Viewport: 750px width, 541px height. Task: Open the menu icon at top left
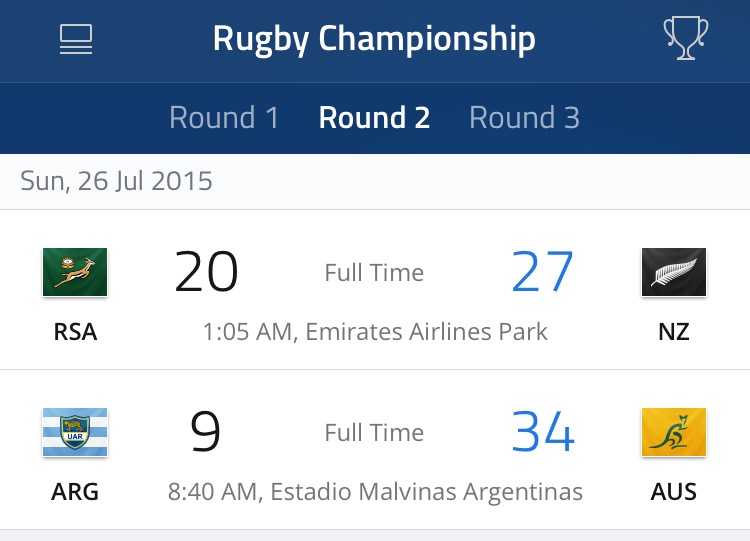(76, 39)
